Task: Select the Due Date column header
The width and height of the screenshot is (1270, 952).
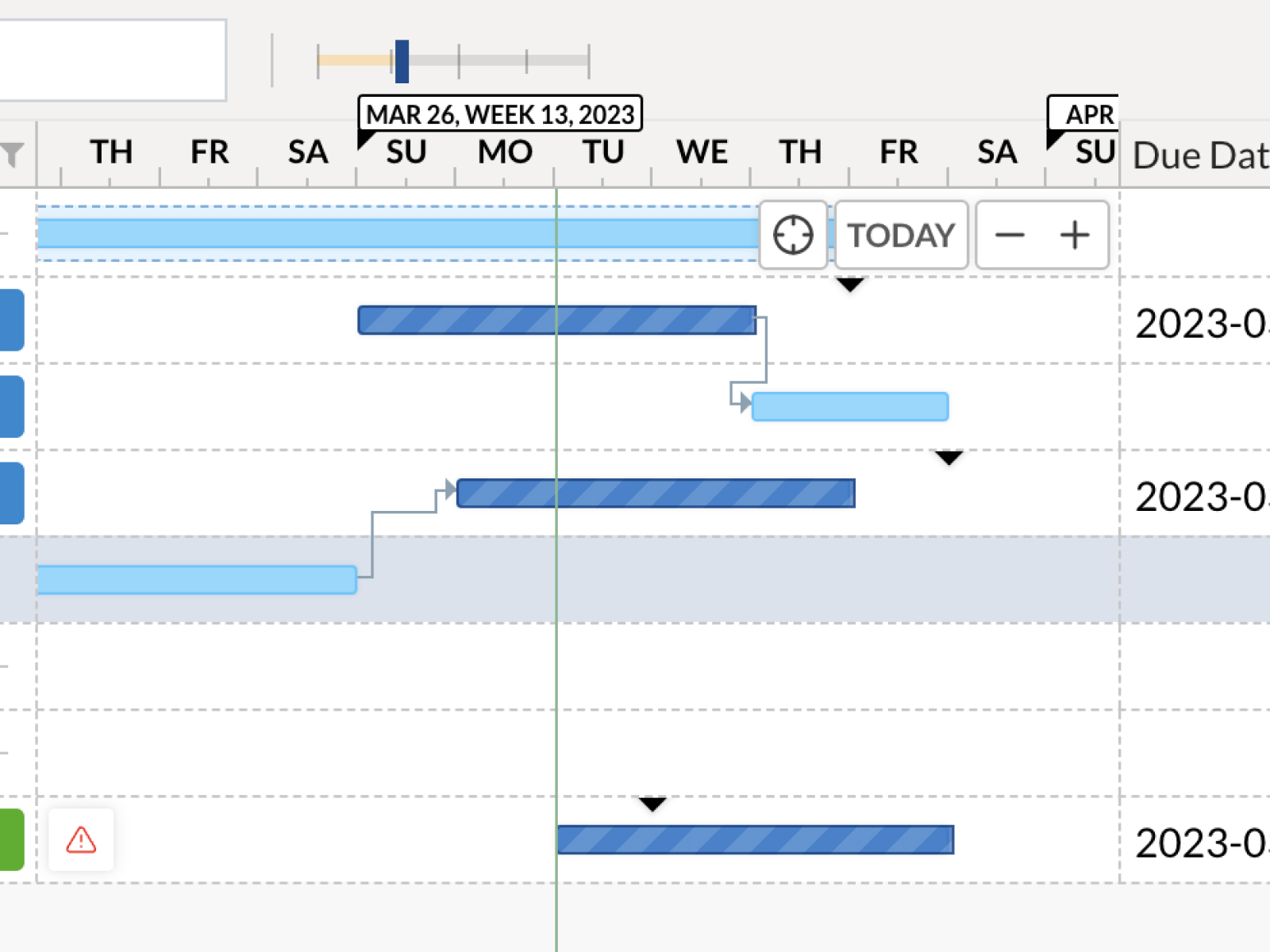Action: (1199, 155)
